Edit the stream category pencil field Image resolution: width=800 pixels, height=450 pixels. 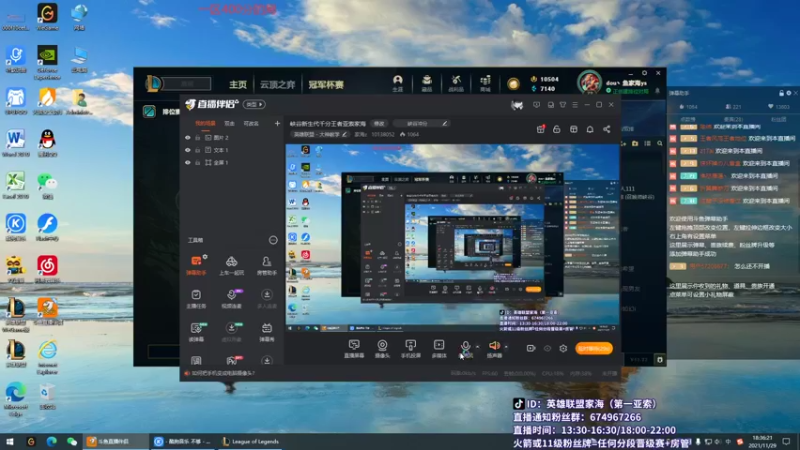(x=423, y=123)
